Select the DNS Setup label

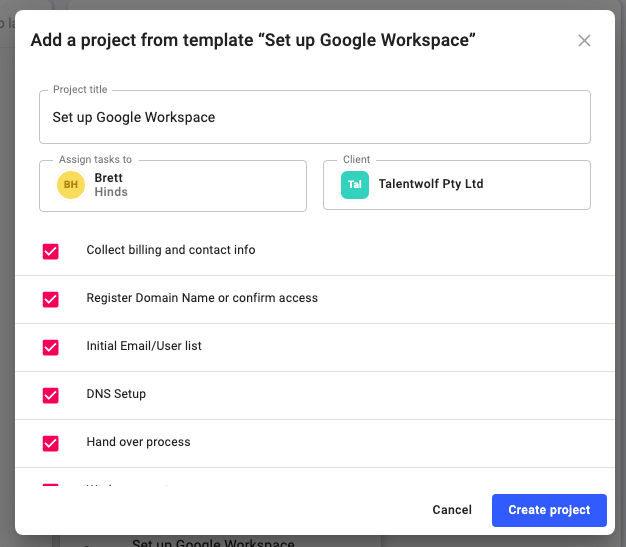[116, 394]
